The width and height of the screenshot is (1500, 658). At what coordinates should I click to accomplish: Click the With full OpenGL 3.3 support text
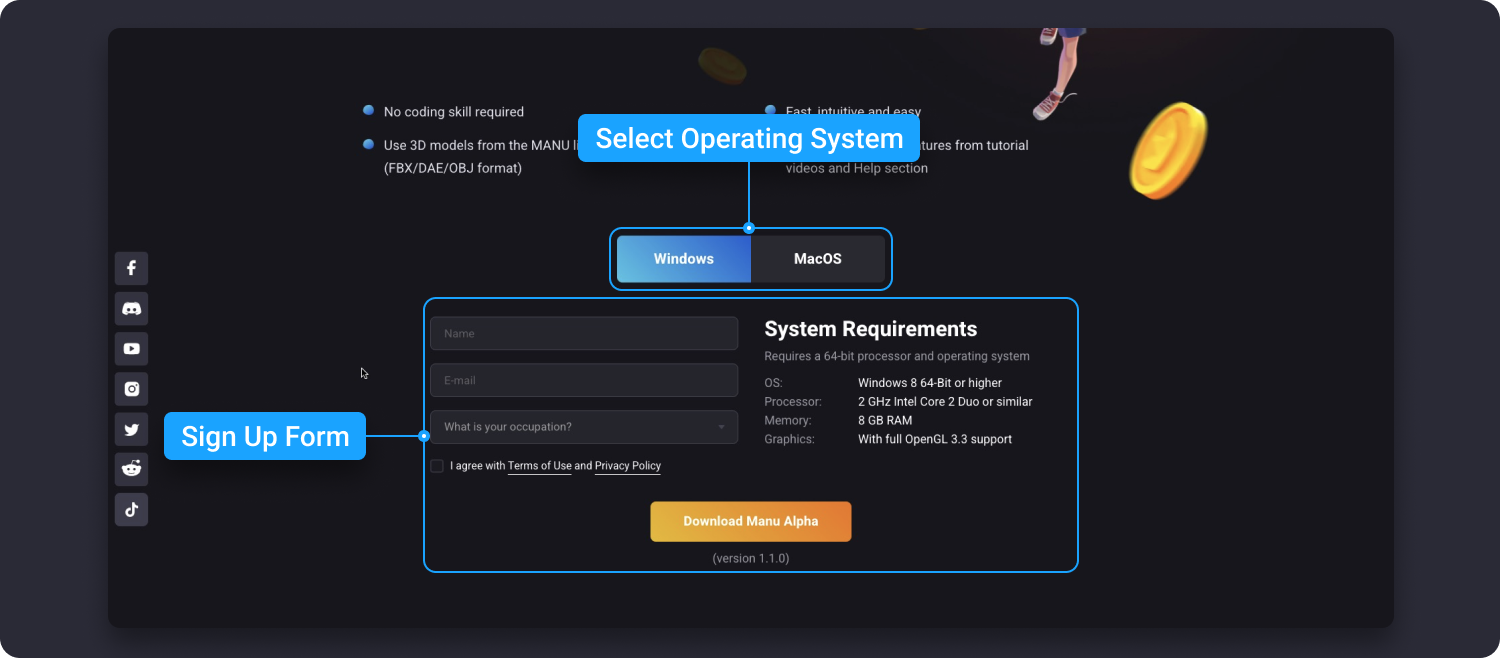click(x=935, y=439)
